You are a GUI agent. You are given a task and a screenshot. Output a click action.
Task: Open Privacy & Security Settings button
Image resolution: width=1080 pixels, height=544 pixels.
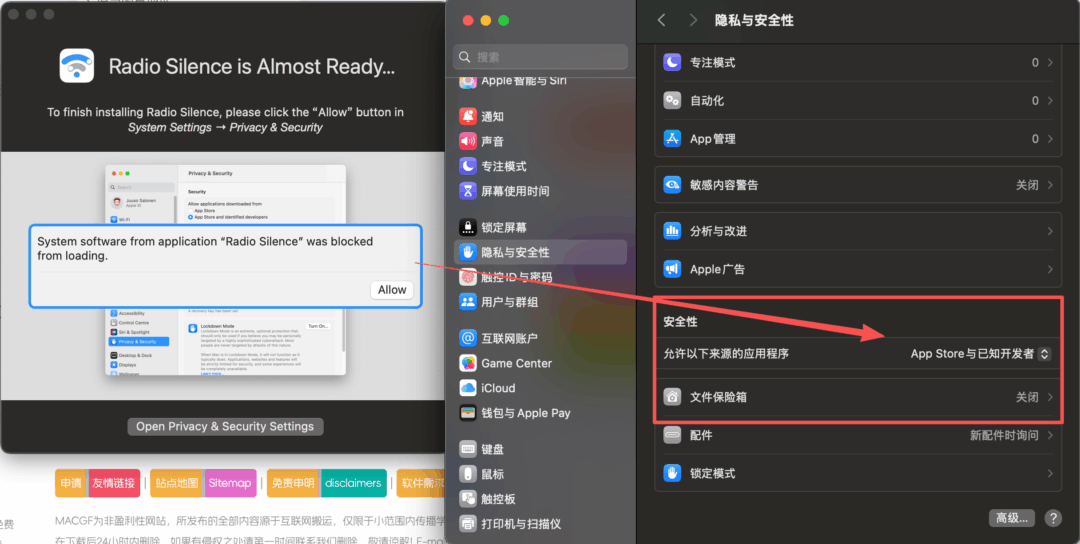coord(225,426)
